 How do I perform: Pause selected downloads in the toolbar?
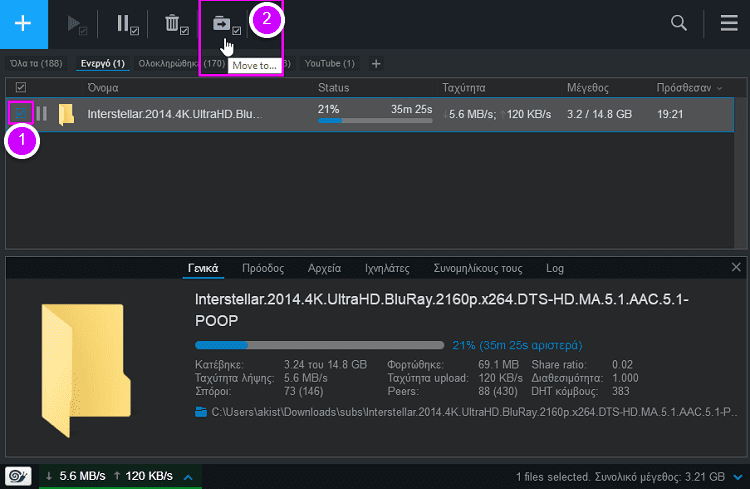pyautogui.click(x=127, y=24)
